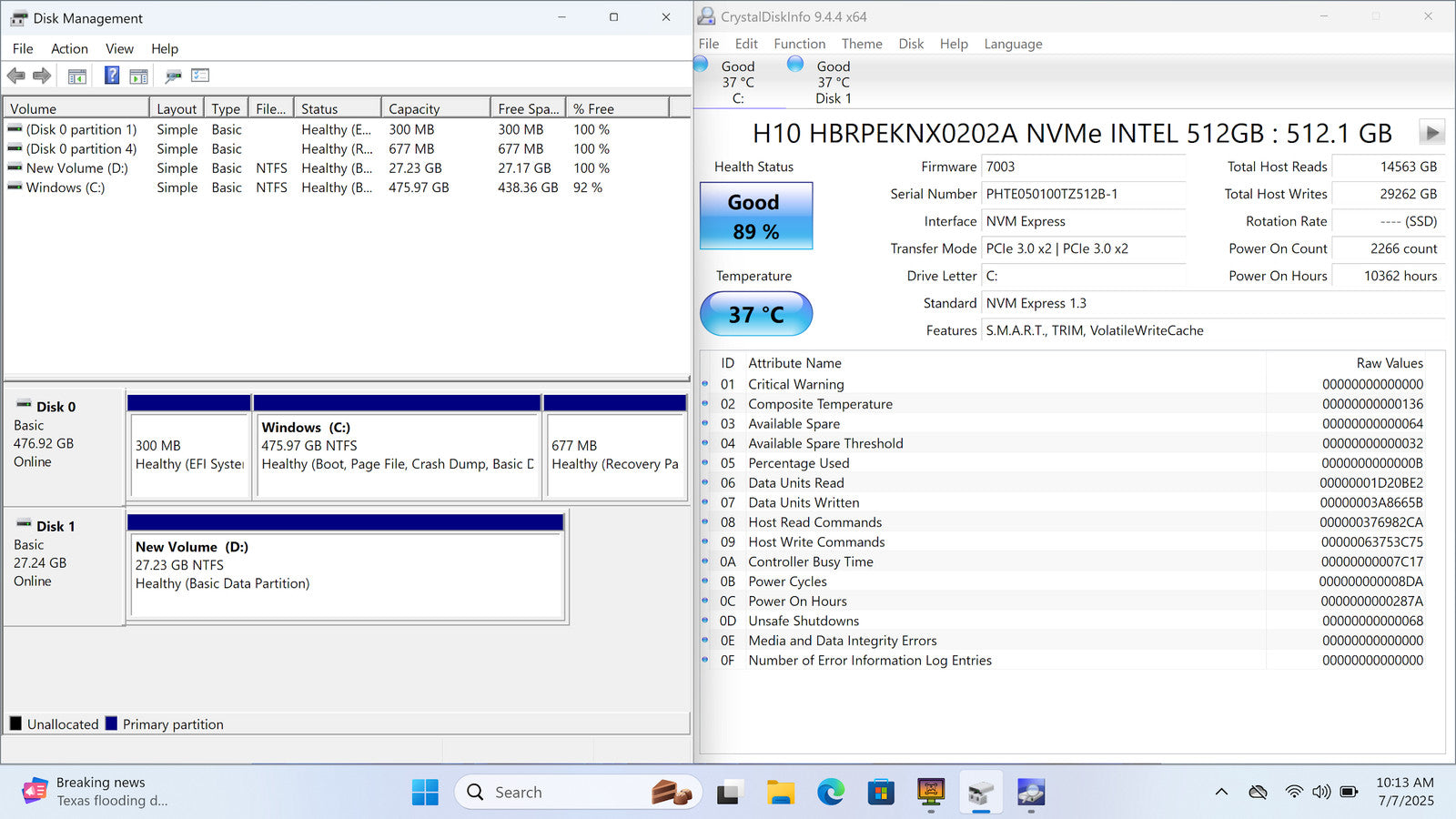Open the Help menu in Disk Management
Screen dimensions: 1456x819
165,48
